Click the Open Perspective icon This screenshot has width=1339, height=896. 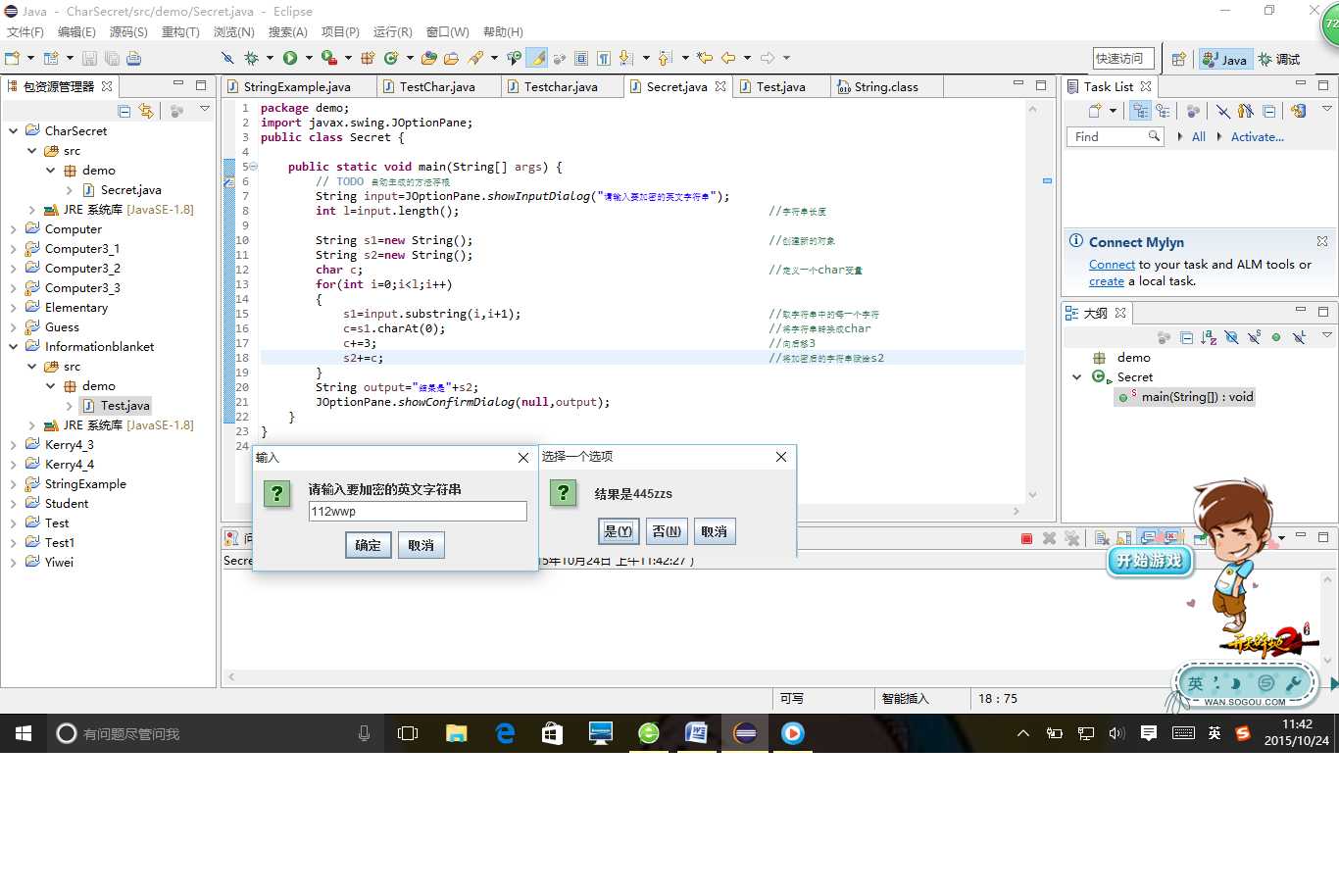click(1178, 60)
